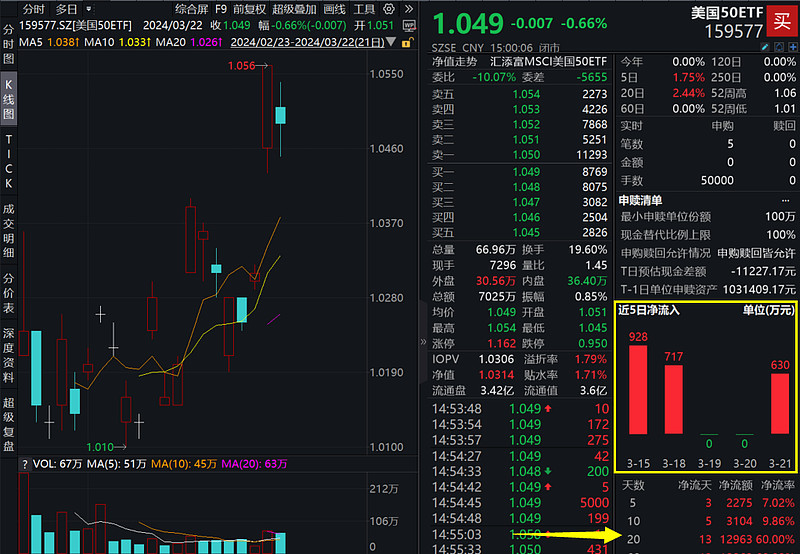Open dropdown arrow next to 多日 tab
The image size is (800, 554).
click(x=89, y=9)
